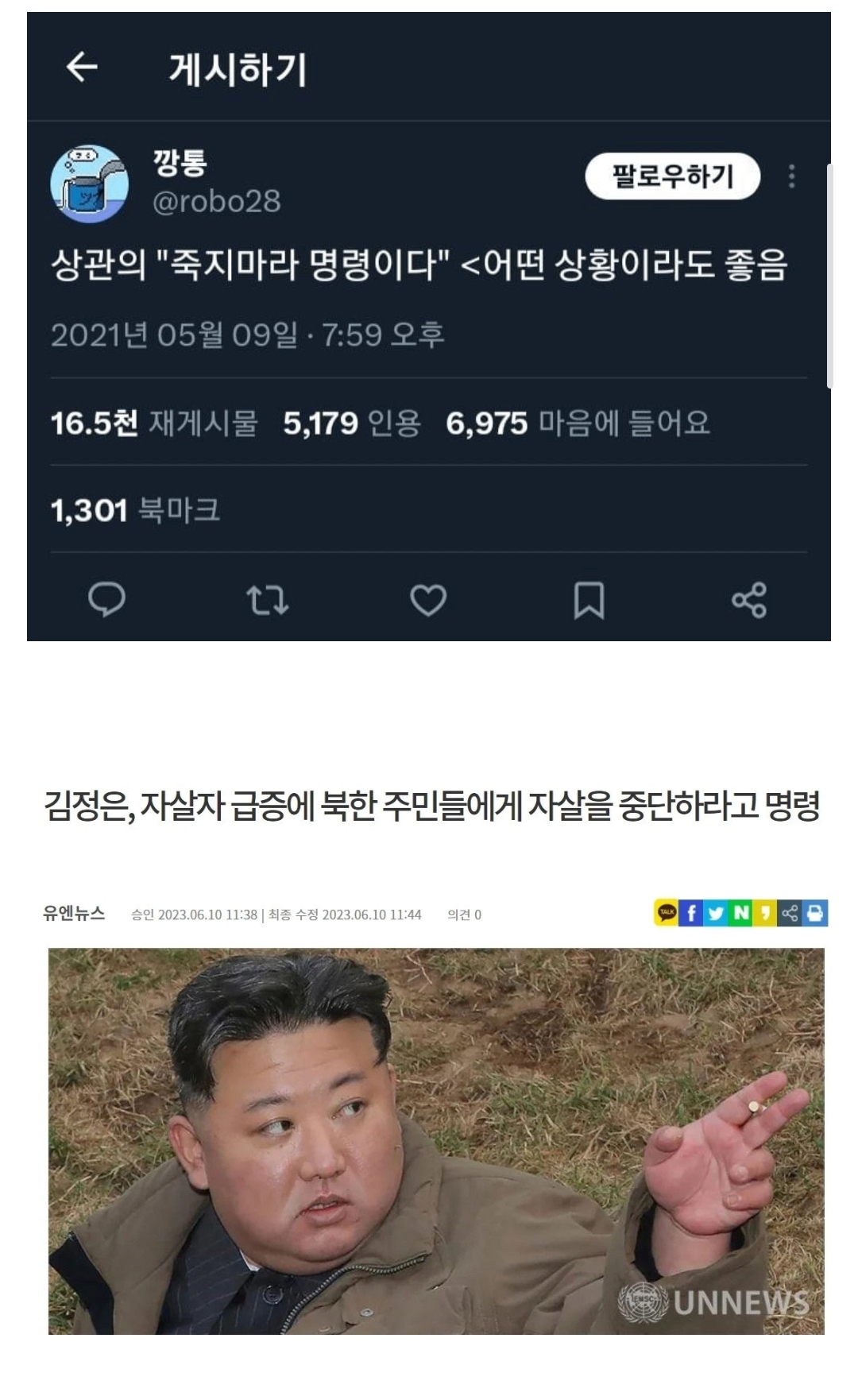Click the printer icon next to share icons
858x1400 pixels.
click(x=815, y=913)
